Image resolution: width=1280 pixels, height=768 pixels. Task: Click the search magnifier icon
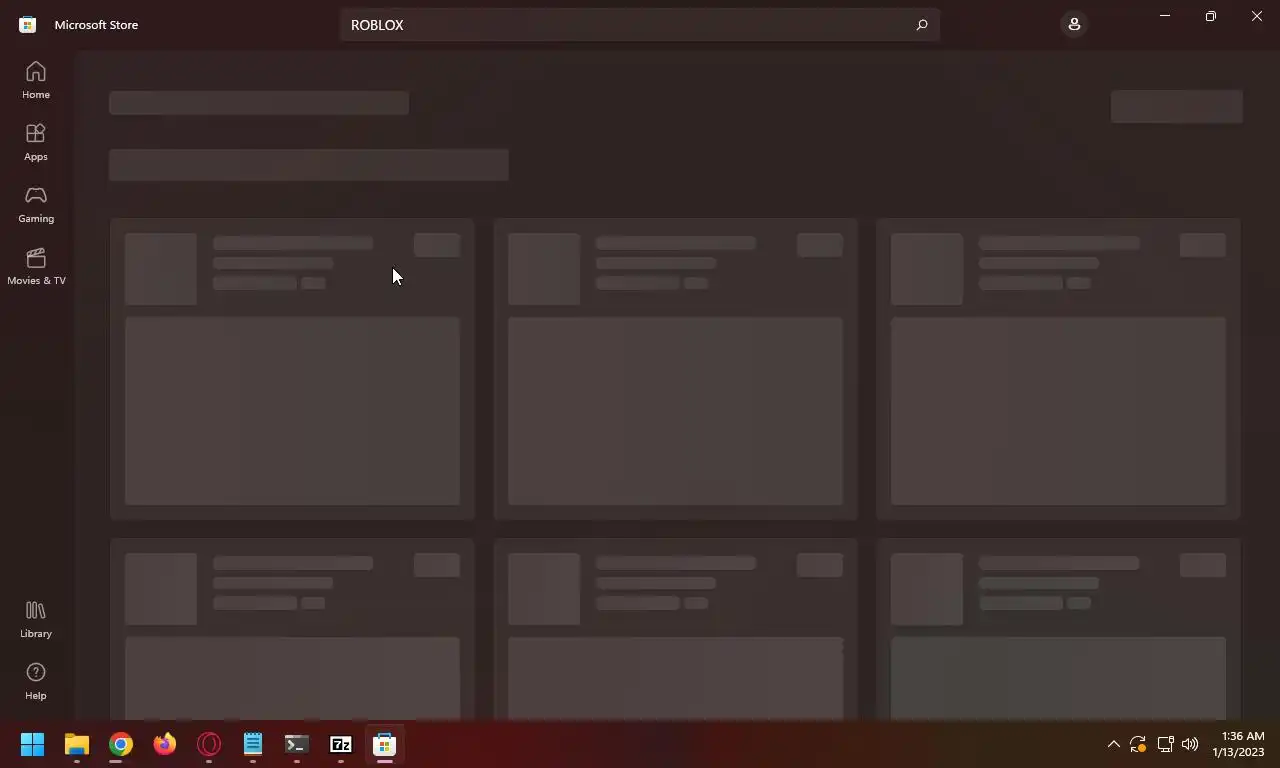(922, 25)
